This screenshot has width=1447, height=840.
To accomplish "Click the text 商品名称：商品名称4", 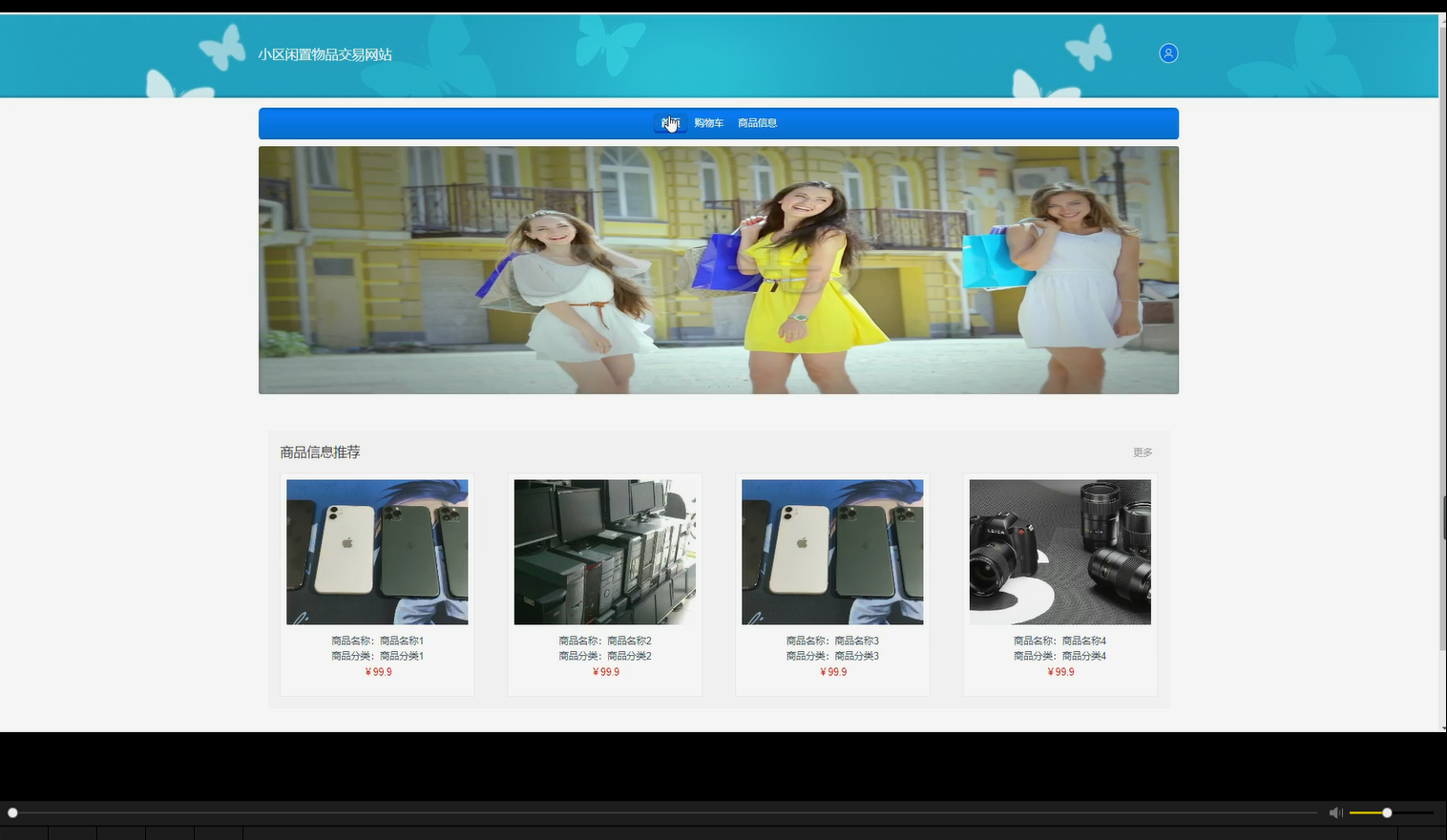I will 1060,640.
